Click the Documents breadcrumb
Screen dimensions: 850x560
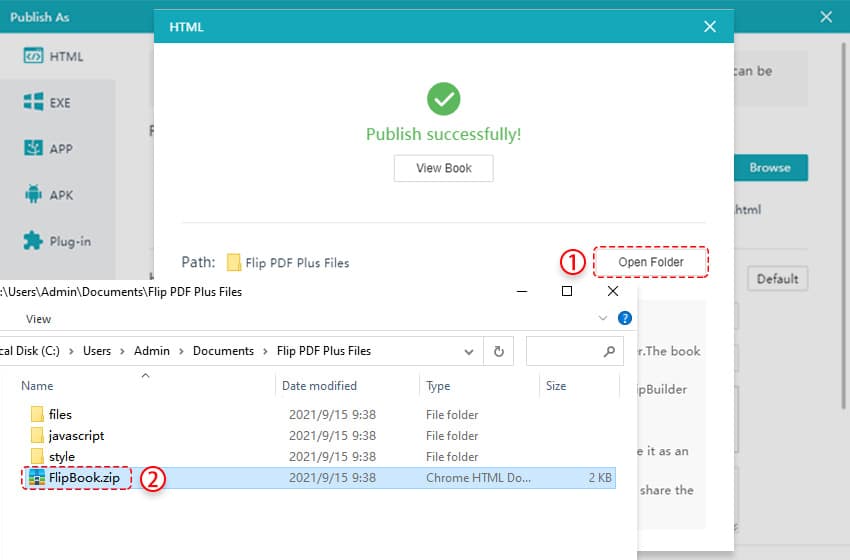[x=223, y=351]
